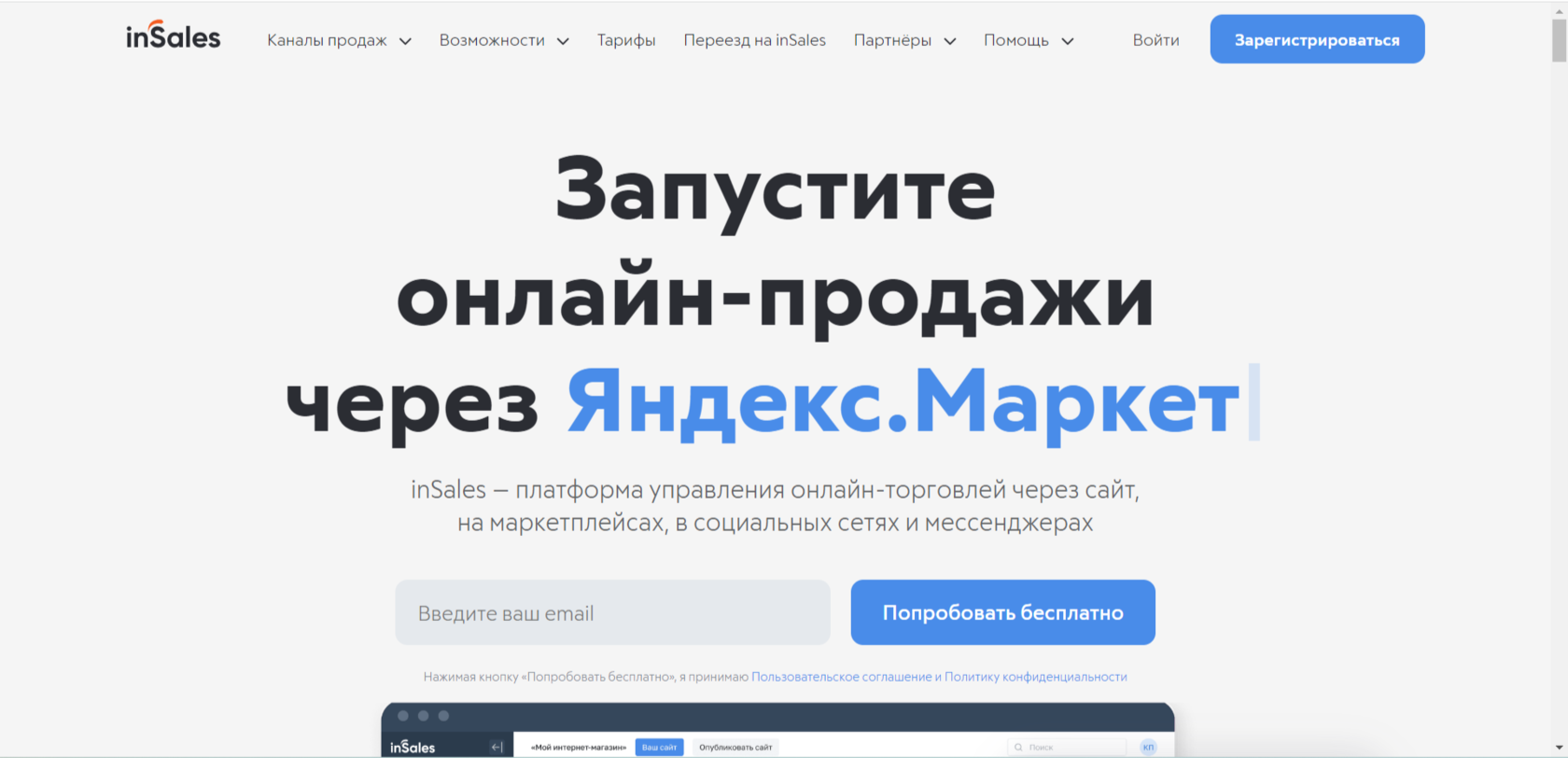Image resolution: width=1568 pixels, height=758 pixels.
Task: Click the inSales logo in the preview mockup
Action: (413, 747)
